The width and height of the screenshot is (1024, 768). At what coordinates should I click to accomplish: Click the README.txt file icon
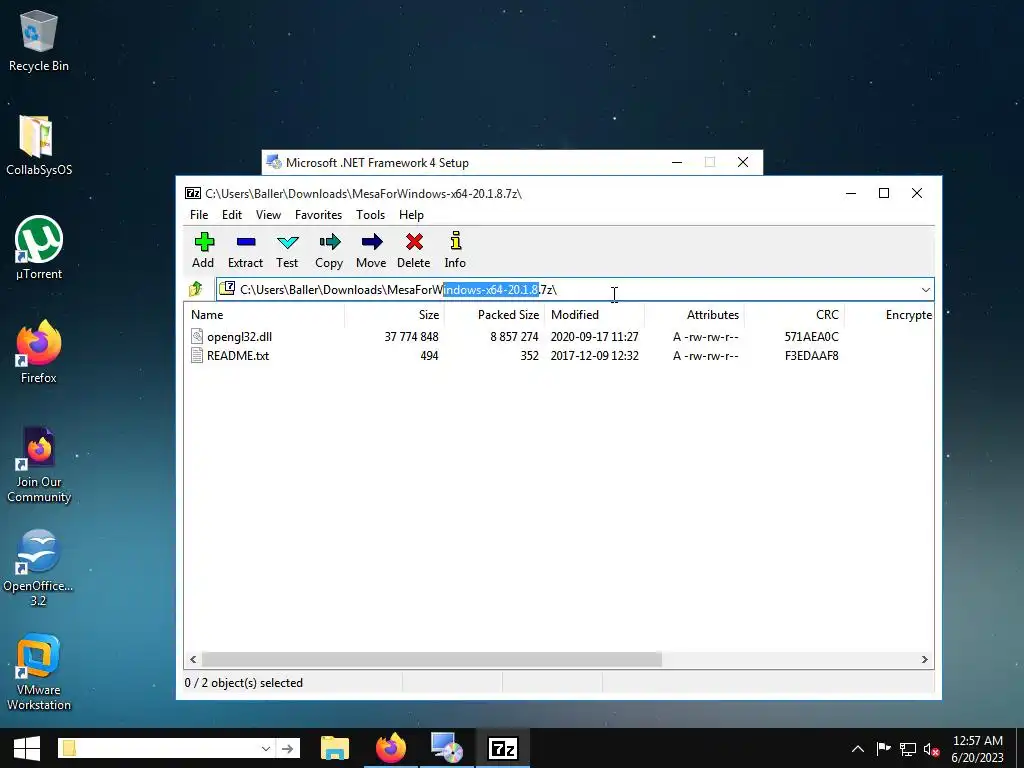click(197, 355)
